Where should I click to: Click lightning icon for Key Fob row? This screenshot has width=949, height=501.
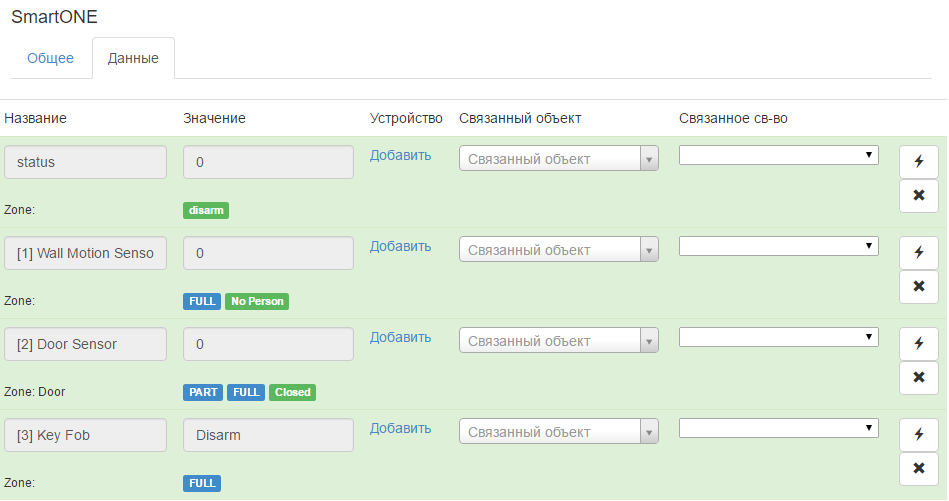coord(918,434)
